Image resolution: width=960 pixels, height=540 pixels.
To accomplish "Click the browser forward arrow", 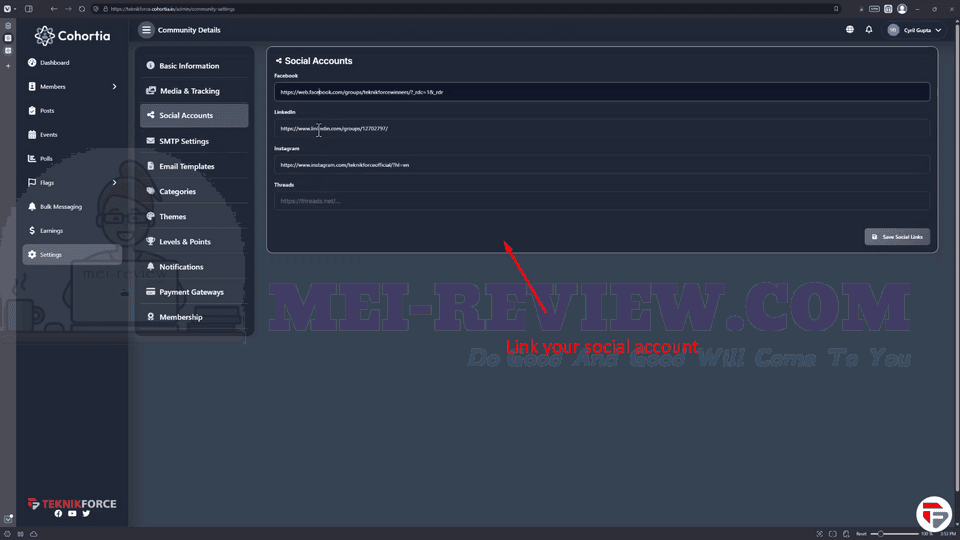I will click(x=68, y=9).
